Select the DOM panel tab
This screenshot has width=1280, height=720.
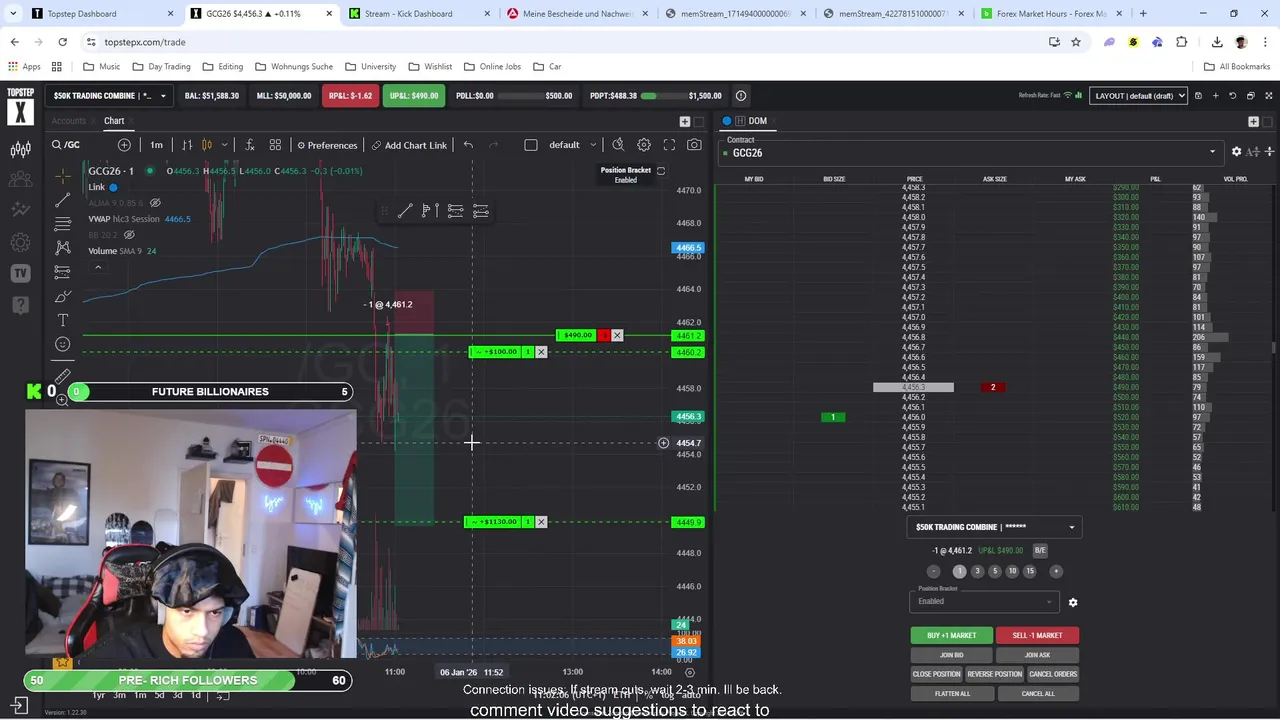757,121
